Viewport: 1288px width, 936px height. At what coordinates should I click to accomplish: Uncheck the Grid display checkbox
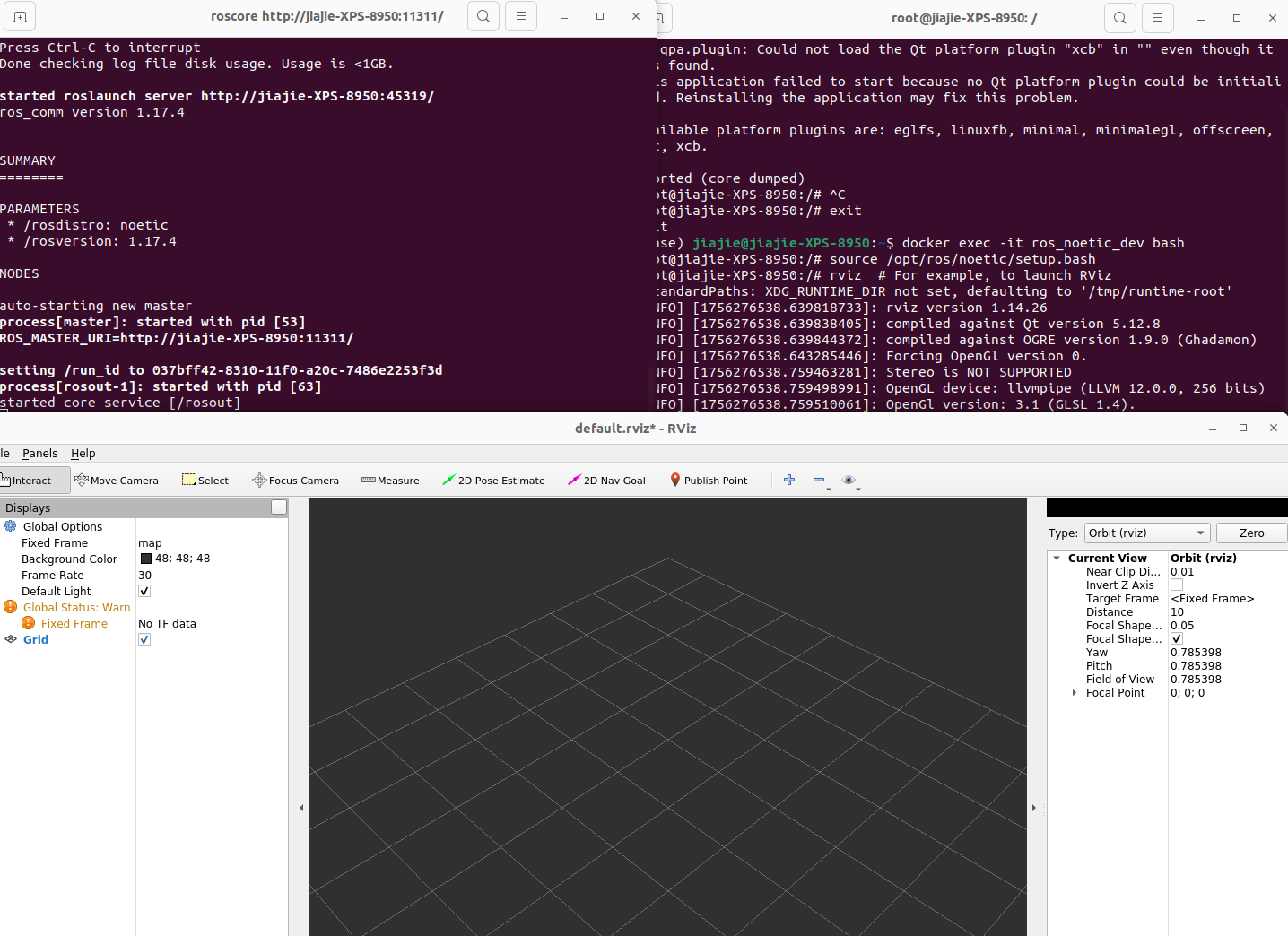[x=144, y=639]
